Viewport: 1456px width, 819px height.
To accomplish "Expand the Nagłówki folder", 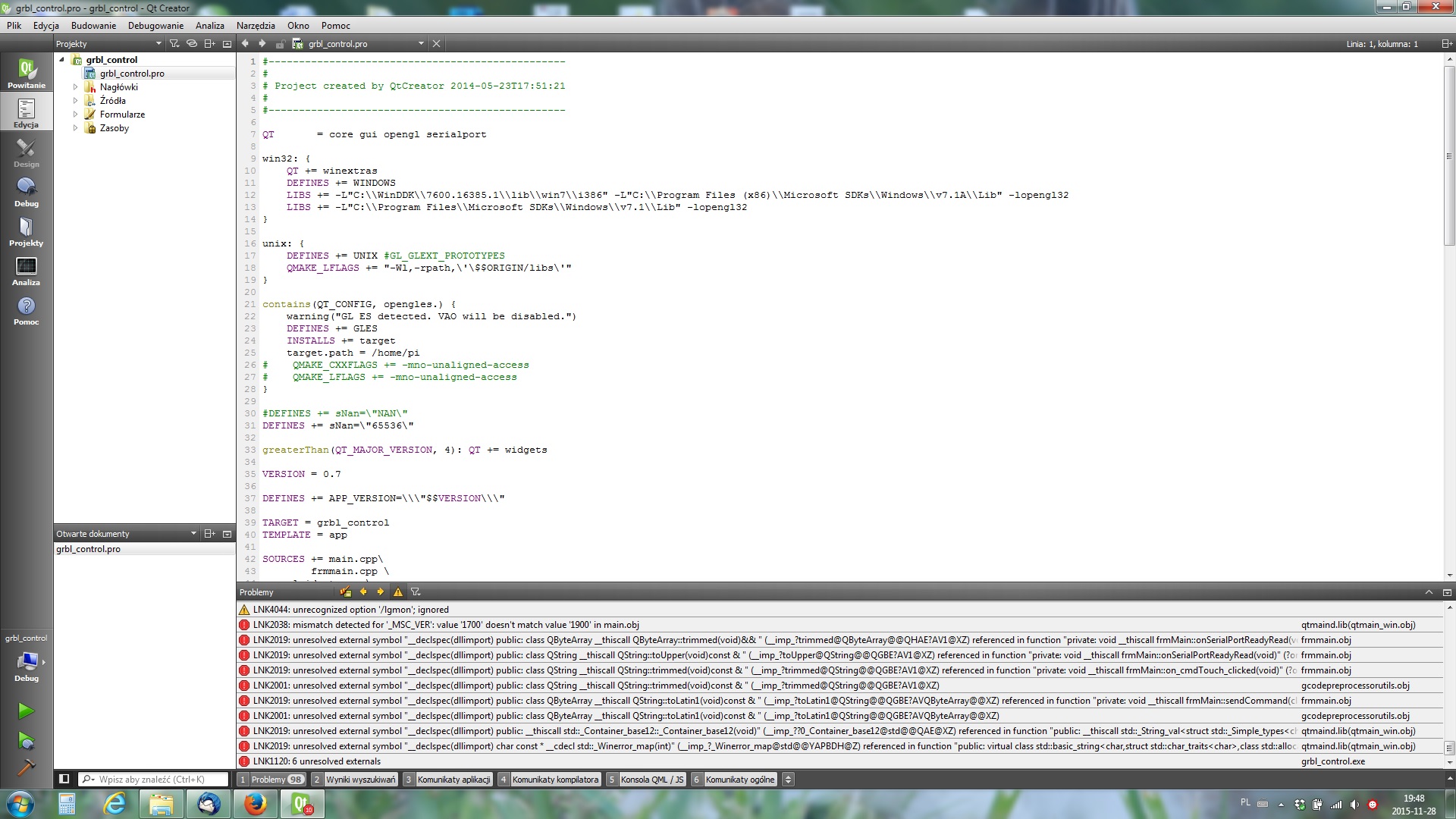I will (75, 87).
